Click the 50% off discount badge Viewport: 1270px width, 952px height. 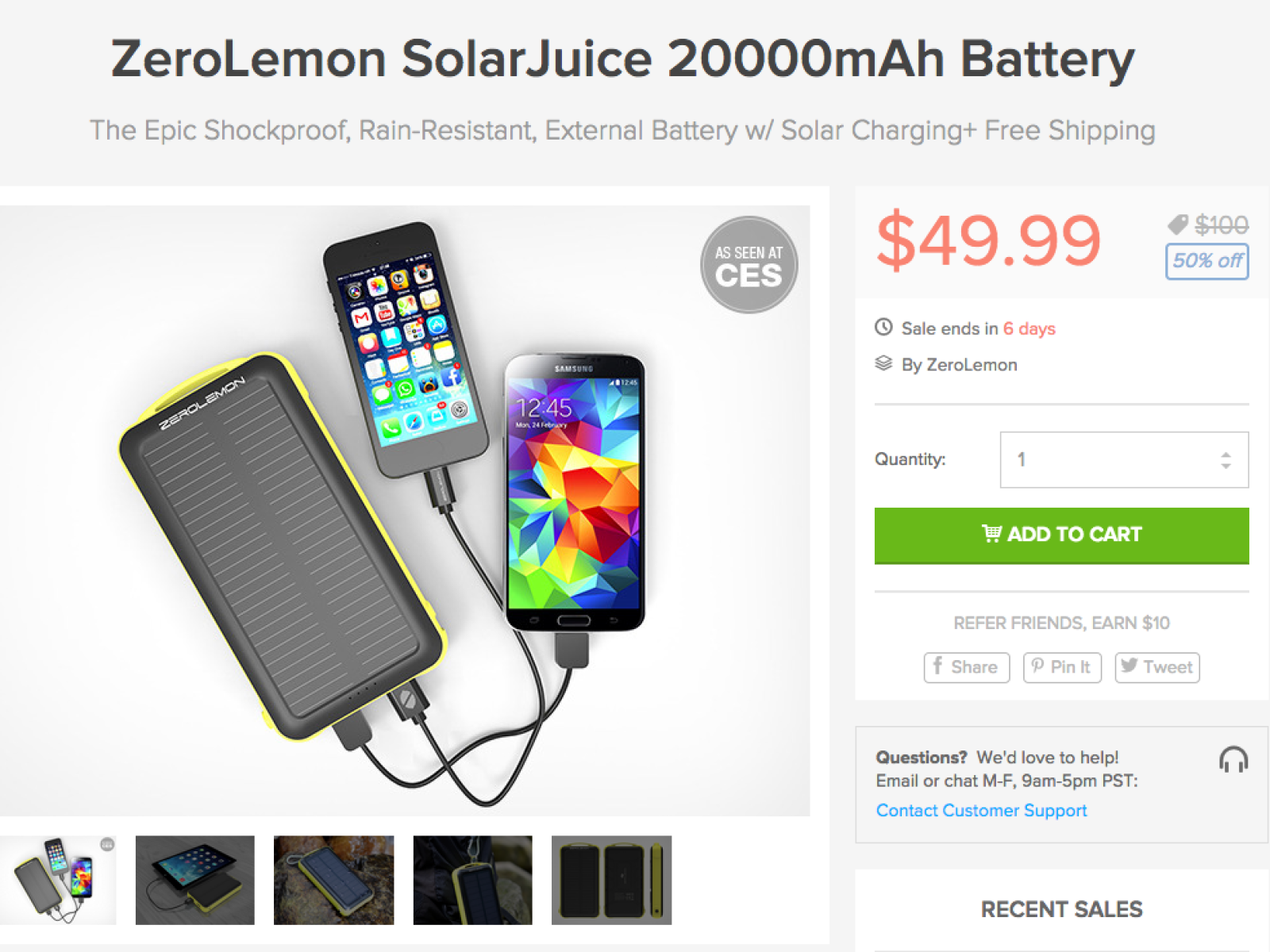tap(1206, 261)
